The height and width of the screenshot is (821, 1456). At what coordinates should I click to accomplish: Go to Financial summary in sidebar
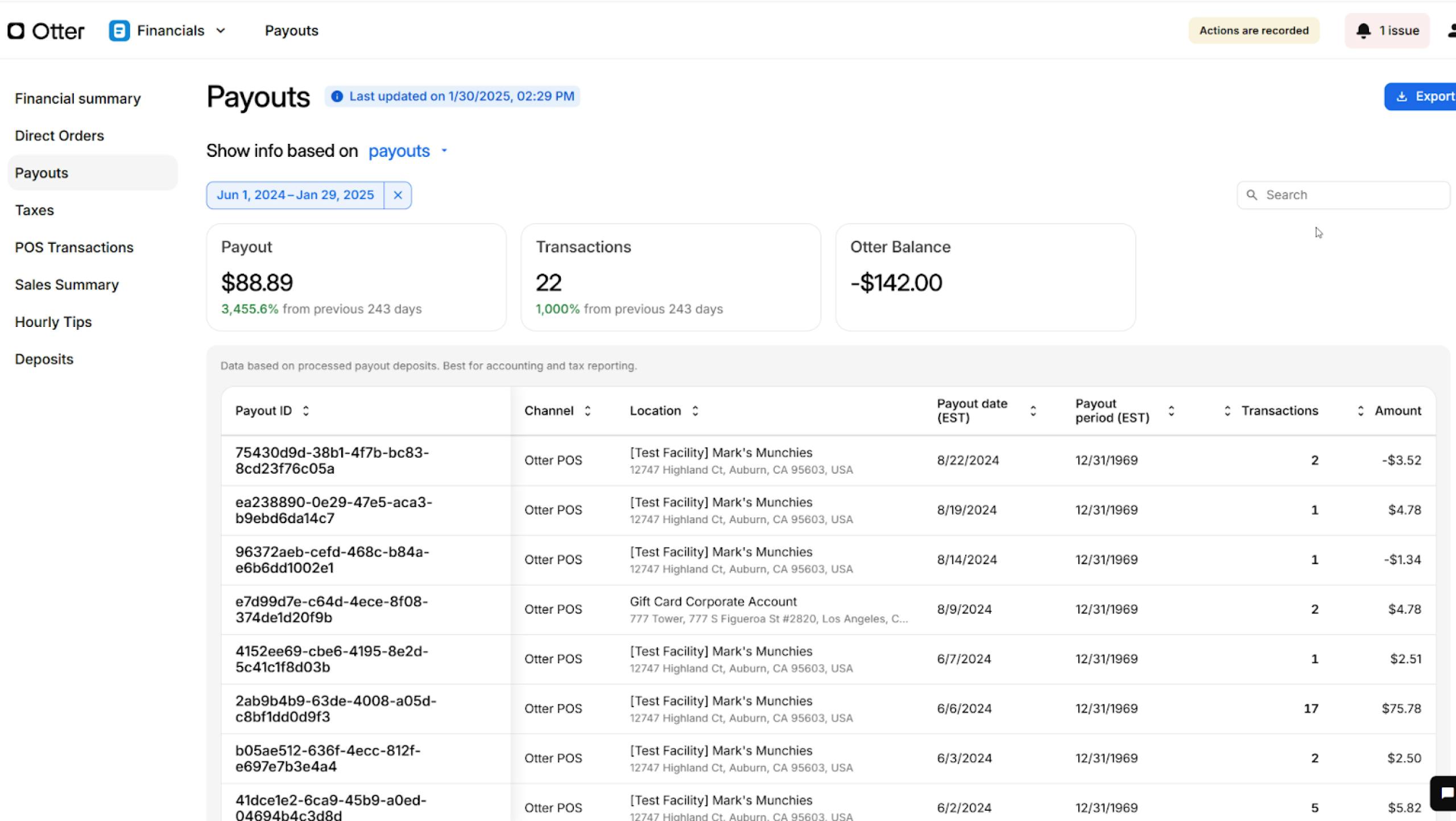77,99
